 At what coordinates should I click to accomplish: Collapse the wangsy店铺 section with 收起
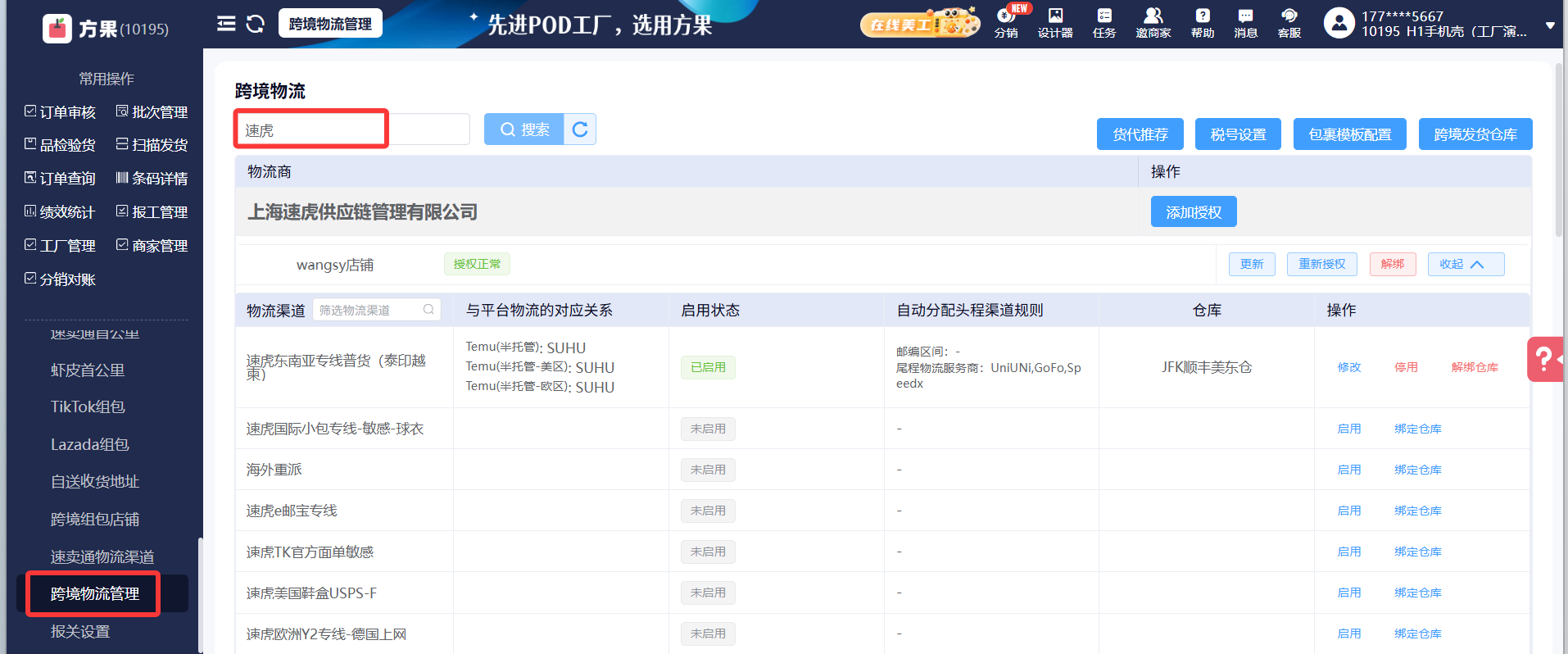(x=1466, y=264)
